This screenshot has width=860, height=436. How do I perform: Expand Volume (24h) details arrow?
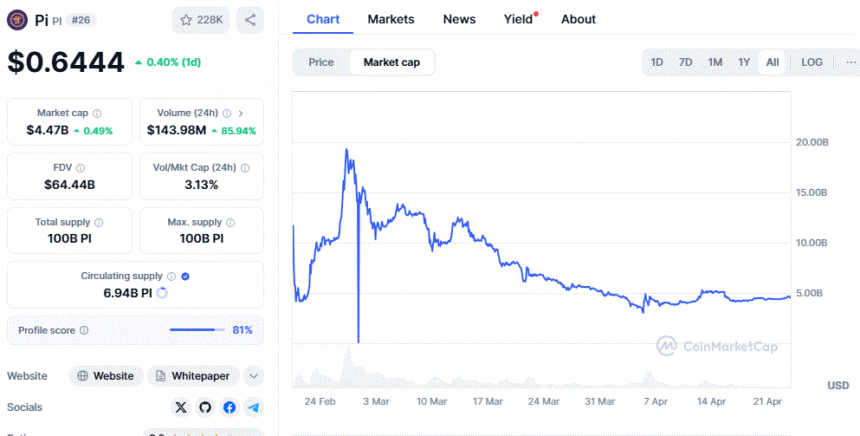[x=240, y=114]
